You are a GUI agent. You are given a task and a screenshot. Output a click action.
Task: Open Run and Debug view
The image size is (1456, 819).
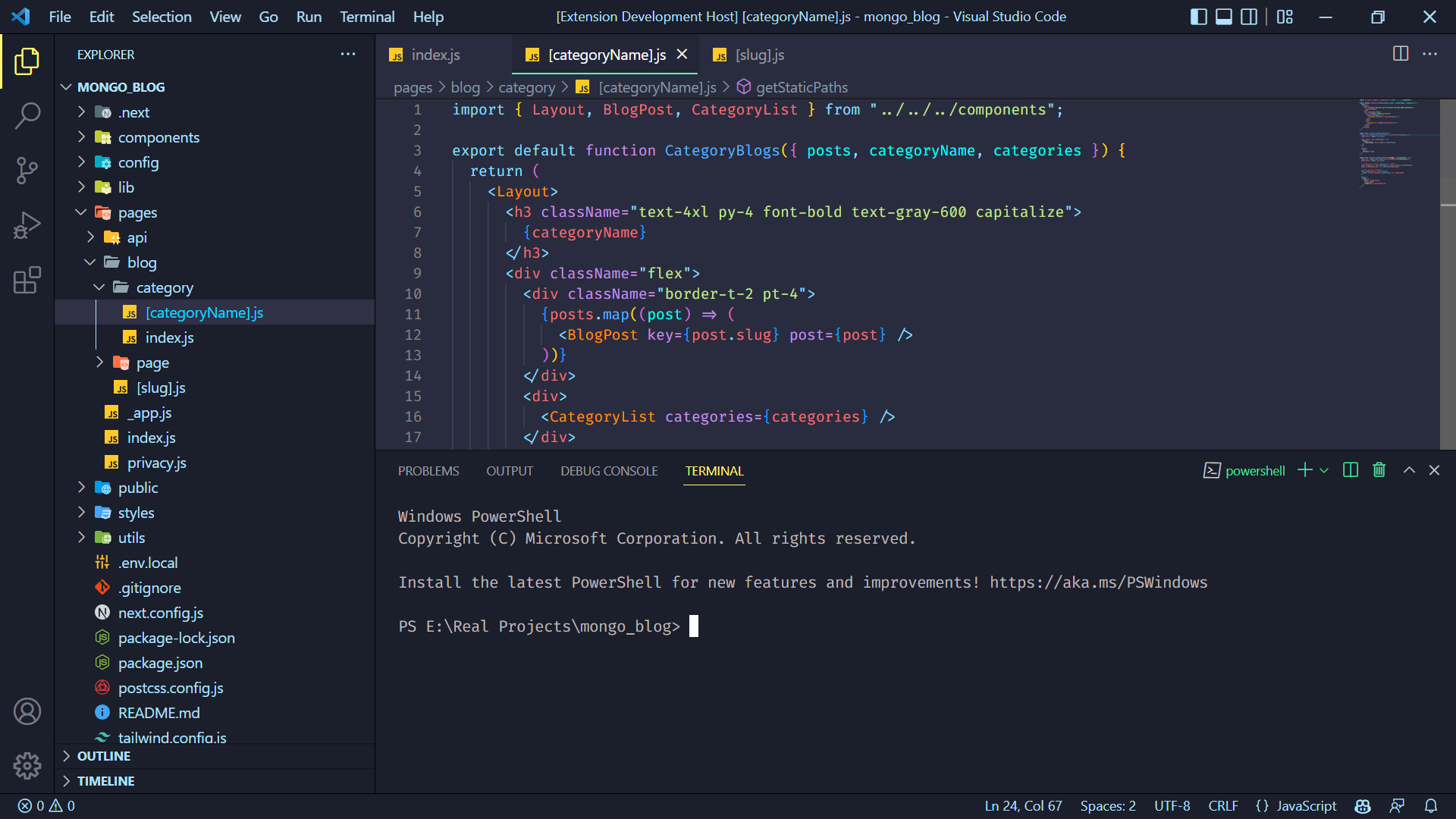[27, 225]
